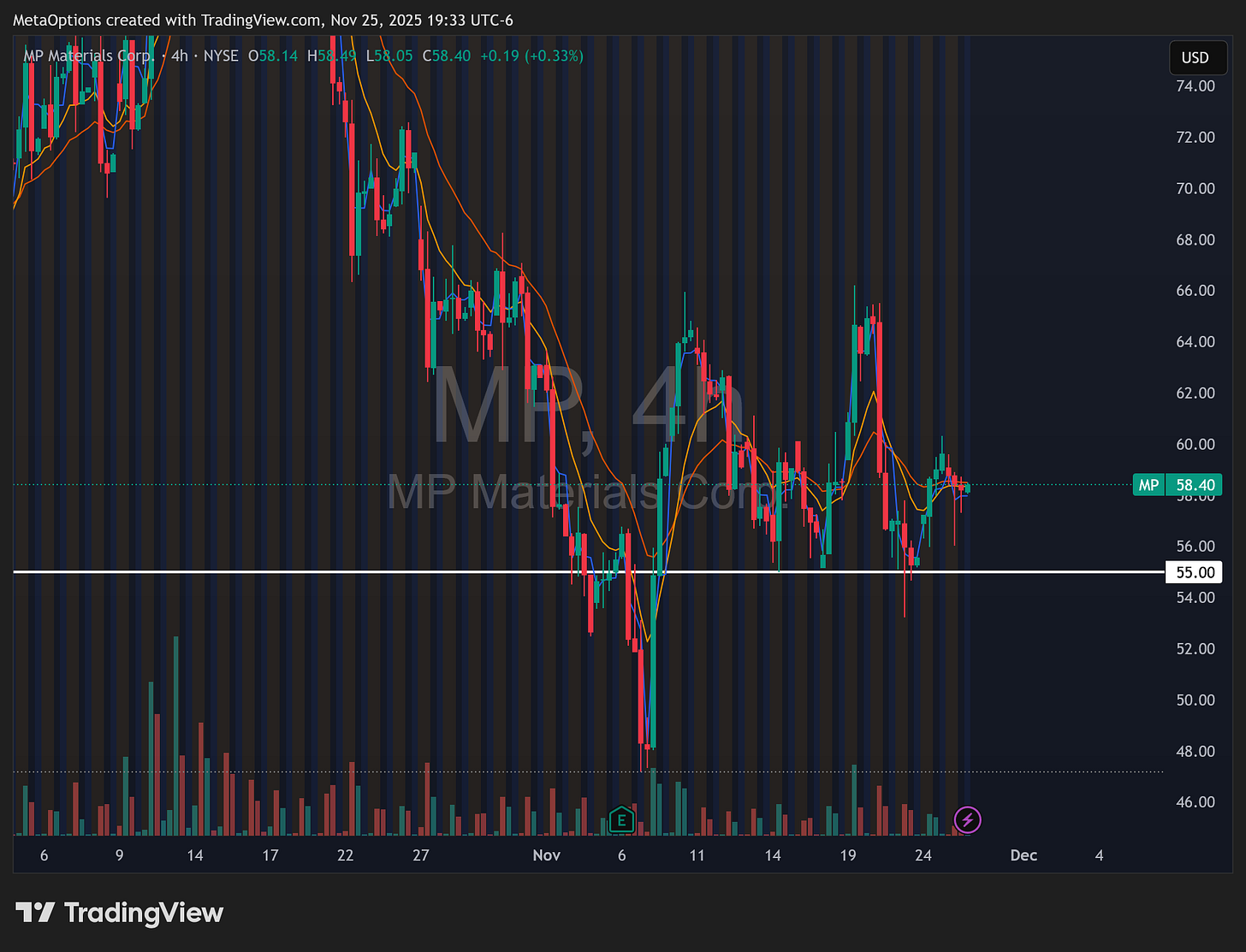
Task: Click the MP 58.40 current price label
Action: point(1177,485)
